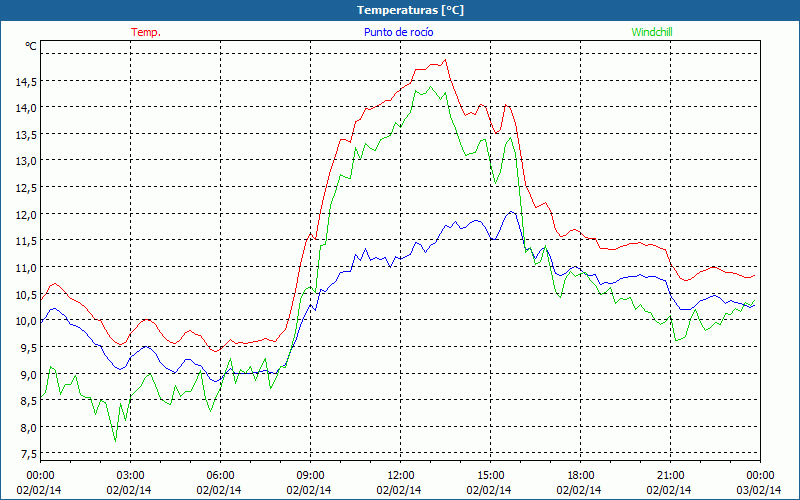Click the 9,0 y-axis value
The width and height of the screenshot is (800, 500).
coord(29,374)
